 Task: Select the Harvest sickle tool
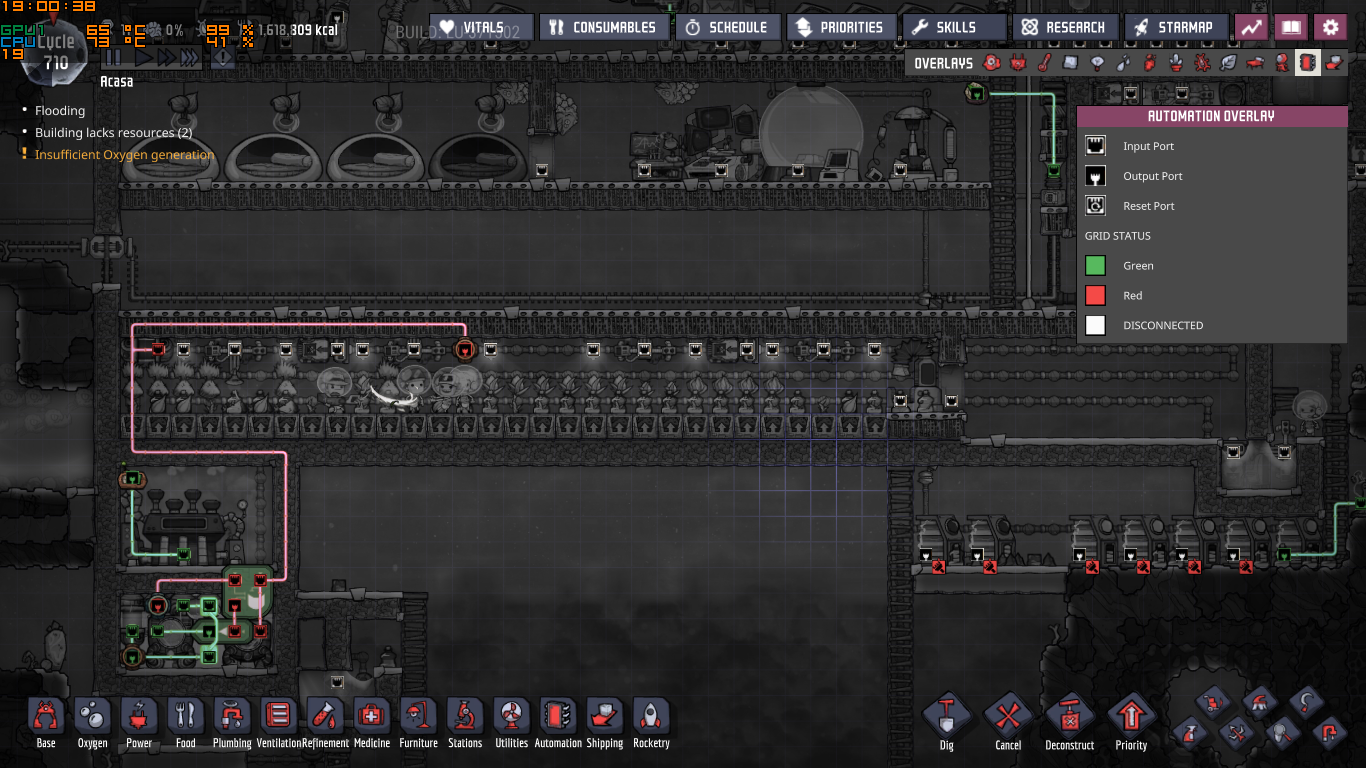click(1305, 701)
